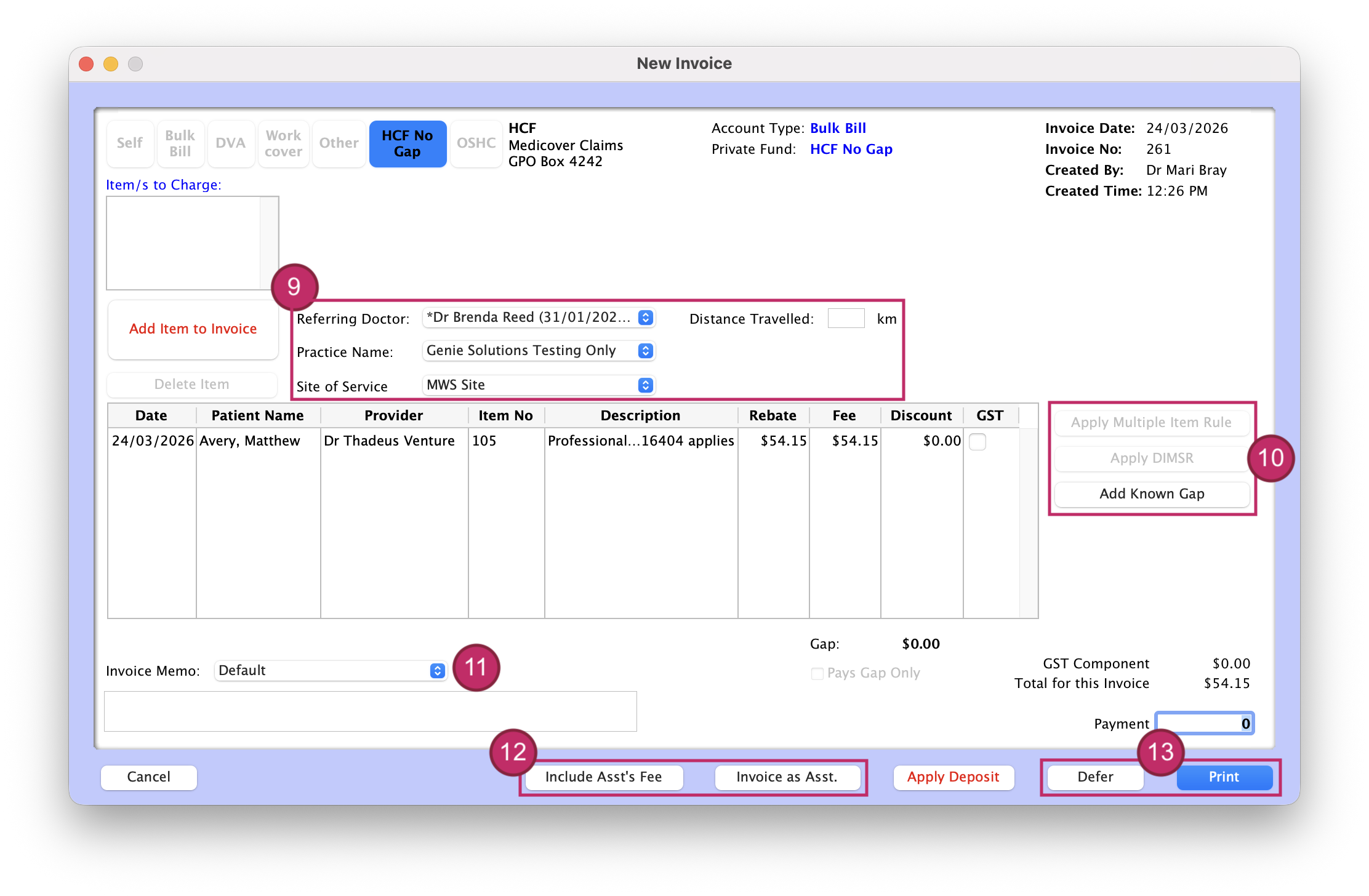Viewport: 1369px width, 896px height.
Task: Click the Item/s to Charge label
Action: click(164, 185)
